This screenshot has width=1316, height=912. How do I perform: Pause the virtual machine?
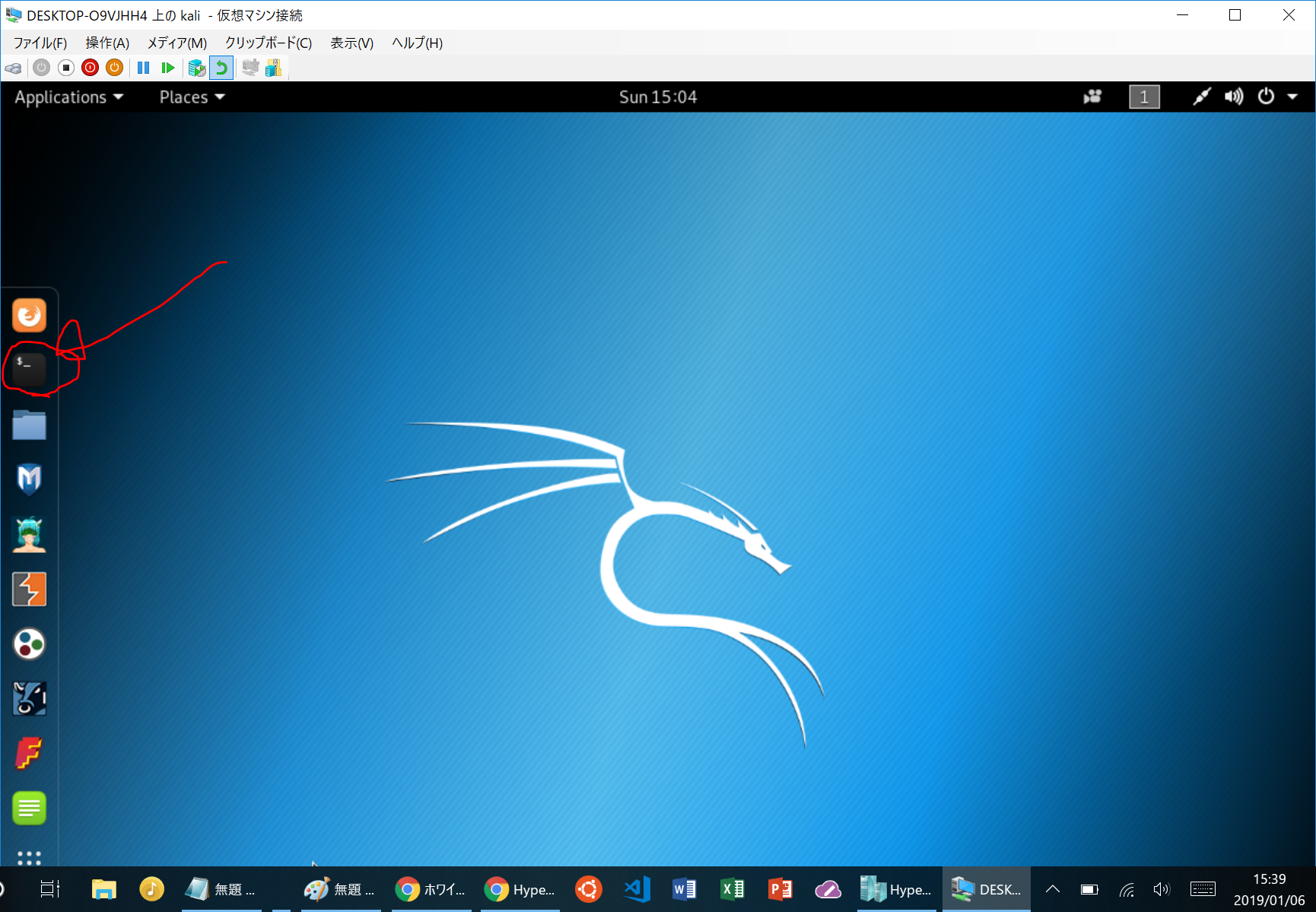pos(143,68)
